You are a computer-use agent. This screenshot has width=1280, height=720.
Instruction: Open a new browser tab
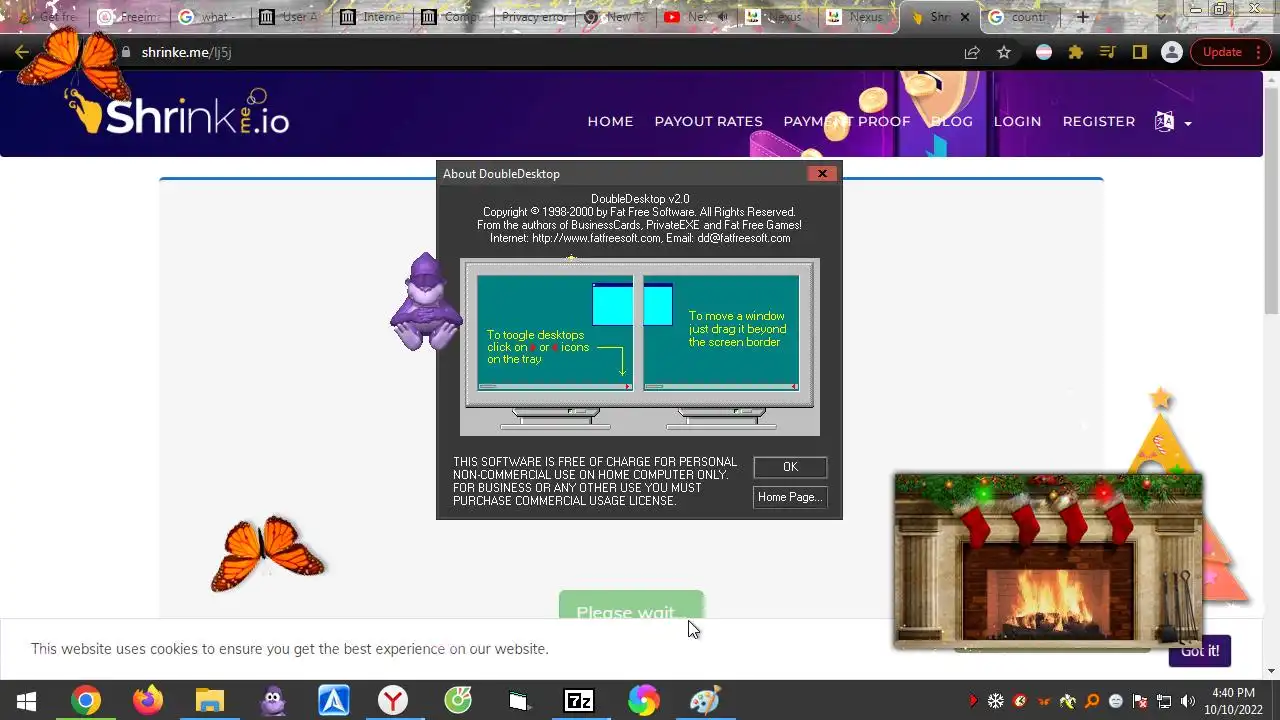click(x=1082, y=17)
